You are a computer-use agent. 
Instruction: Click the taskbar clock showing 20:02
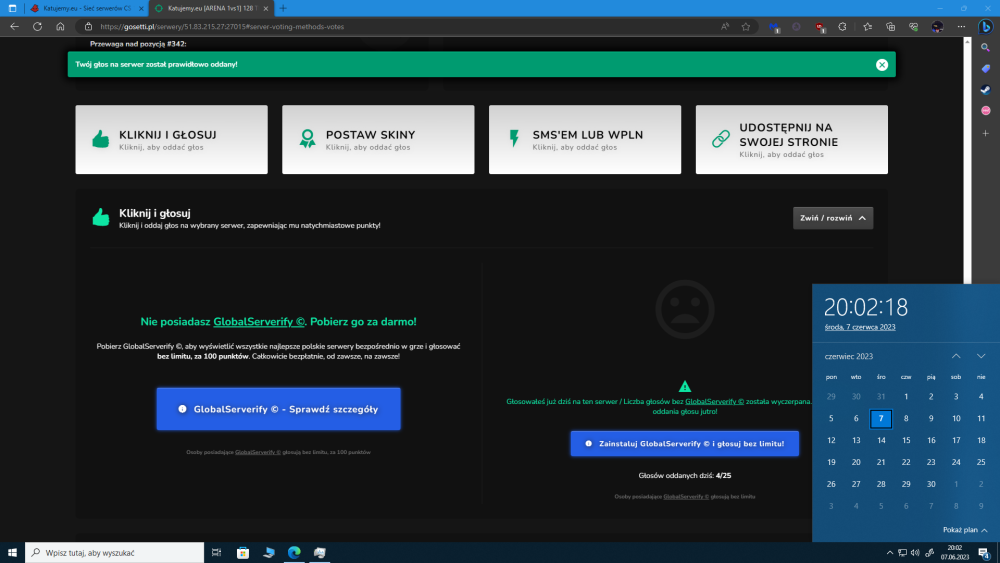click(x=955, y=553)
